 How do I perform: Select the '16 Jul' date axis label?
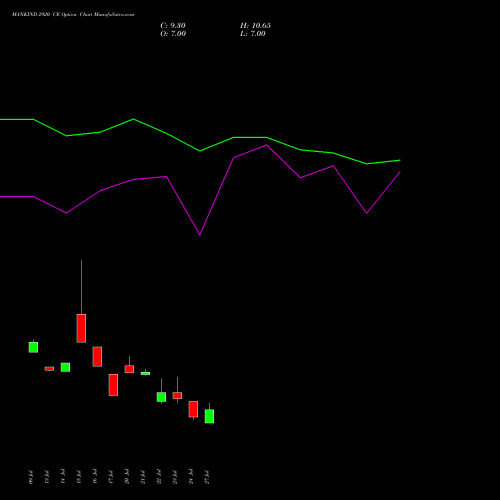coord(95,477)
